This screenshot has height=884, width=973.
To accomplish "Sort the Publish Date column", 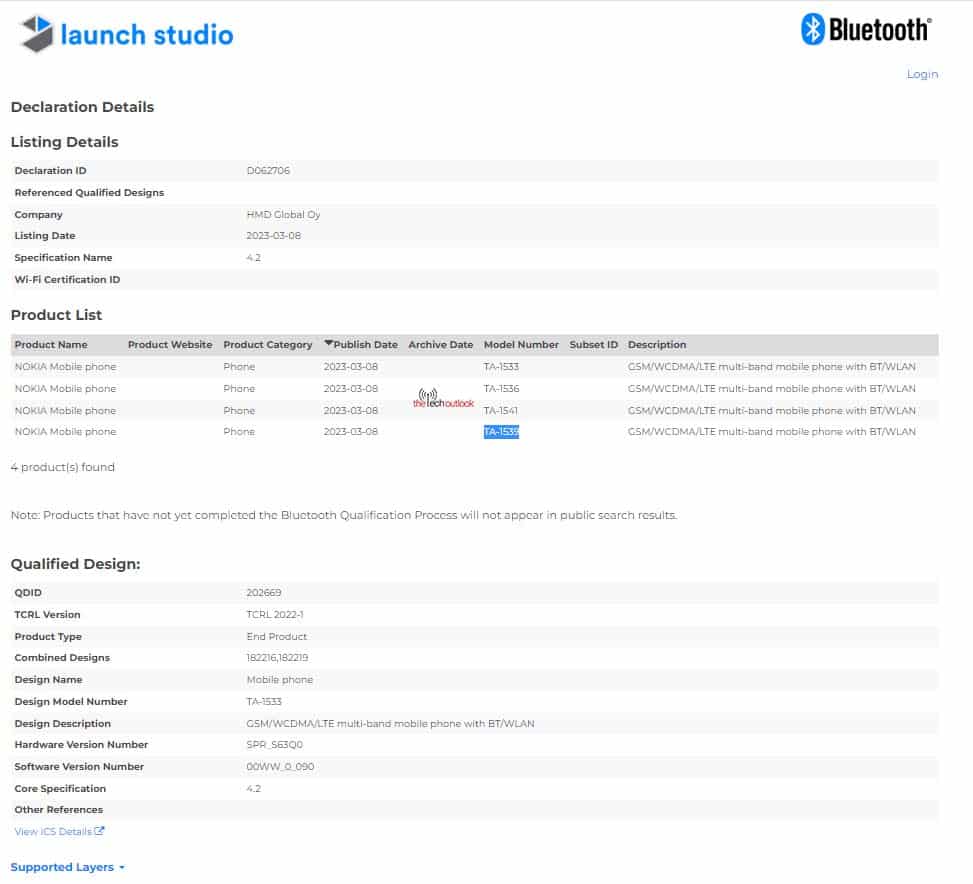I will click(366, 344).
